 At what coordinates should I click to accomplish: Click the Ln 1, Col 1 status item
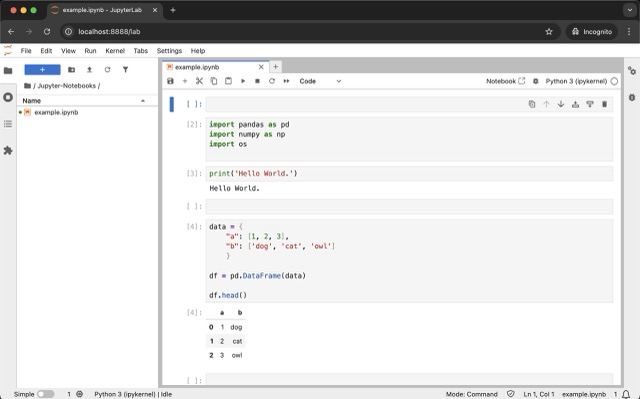tap(539, 394)
